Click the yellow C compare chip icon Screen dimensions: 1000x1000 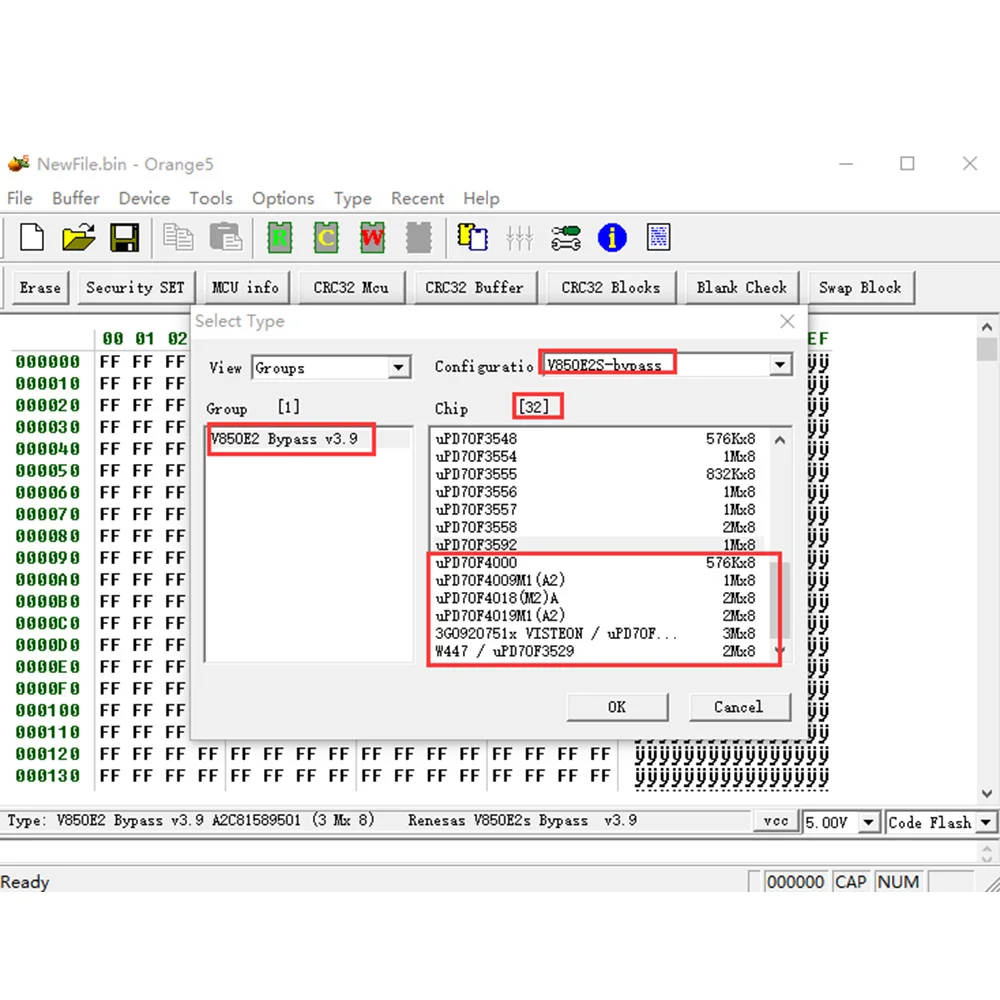[x=326, y=237]
